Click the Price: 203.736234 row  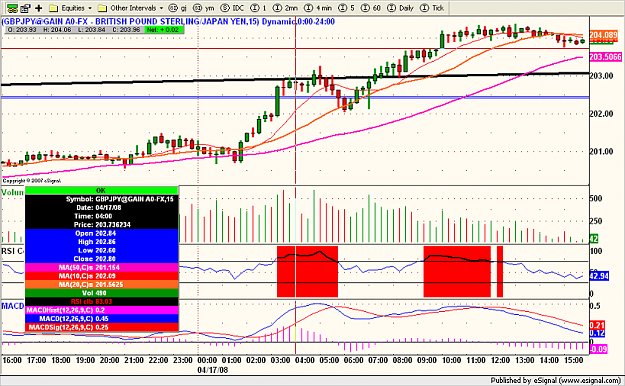tap(102, 225)
